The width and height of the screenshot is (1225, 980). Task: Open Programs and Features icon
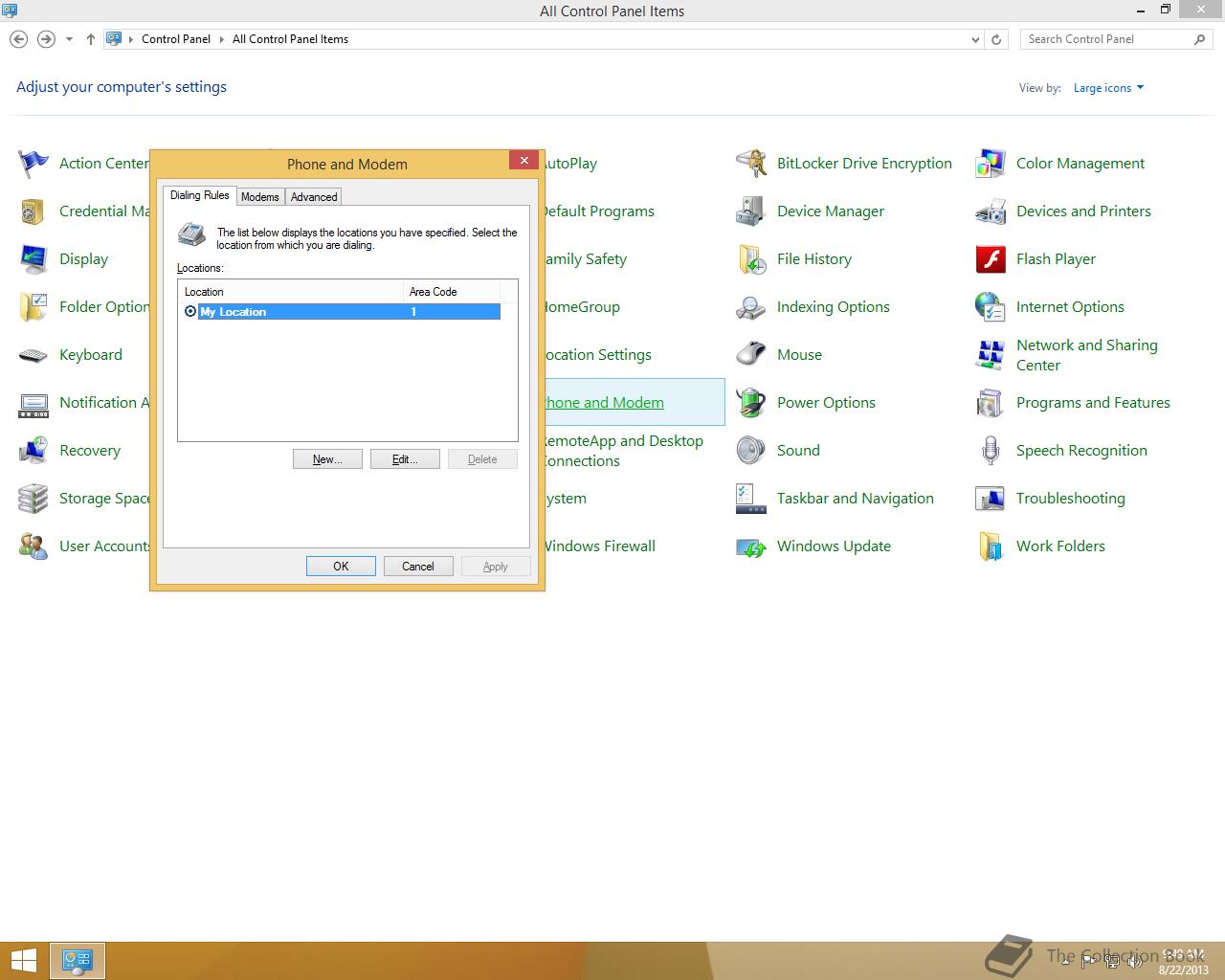tap(991, 403)
